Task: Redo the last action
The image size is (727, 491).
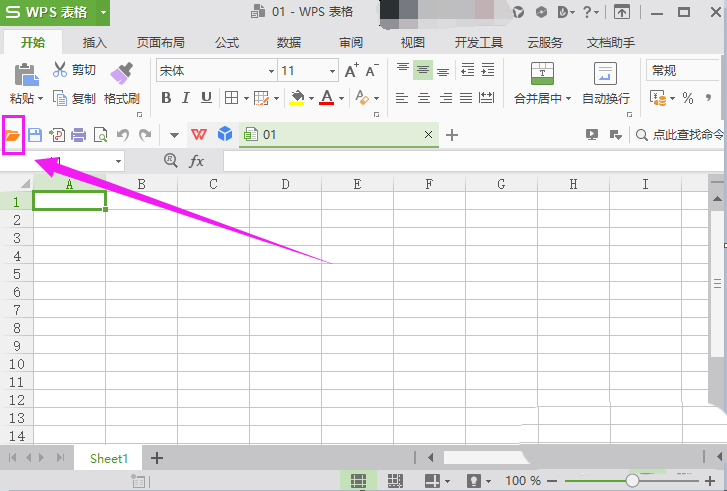Action: pos(145,135)
